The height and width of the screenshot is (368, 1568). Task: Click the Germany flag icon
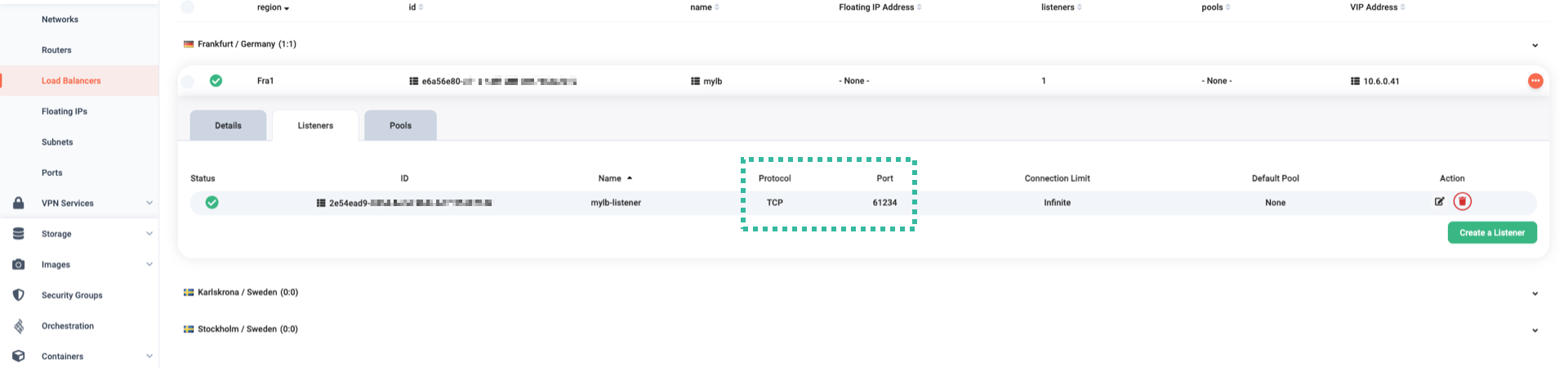[189, 44]
